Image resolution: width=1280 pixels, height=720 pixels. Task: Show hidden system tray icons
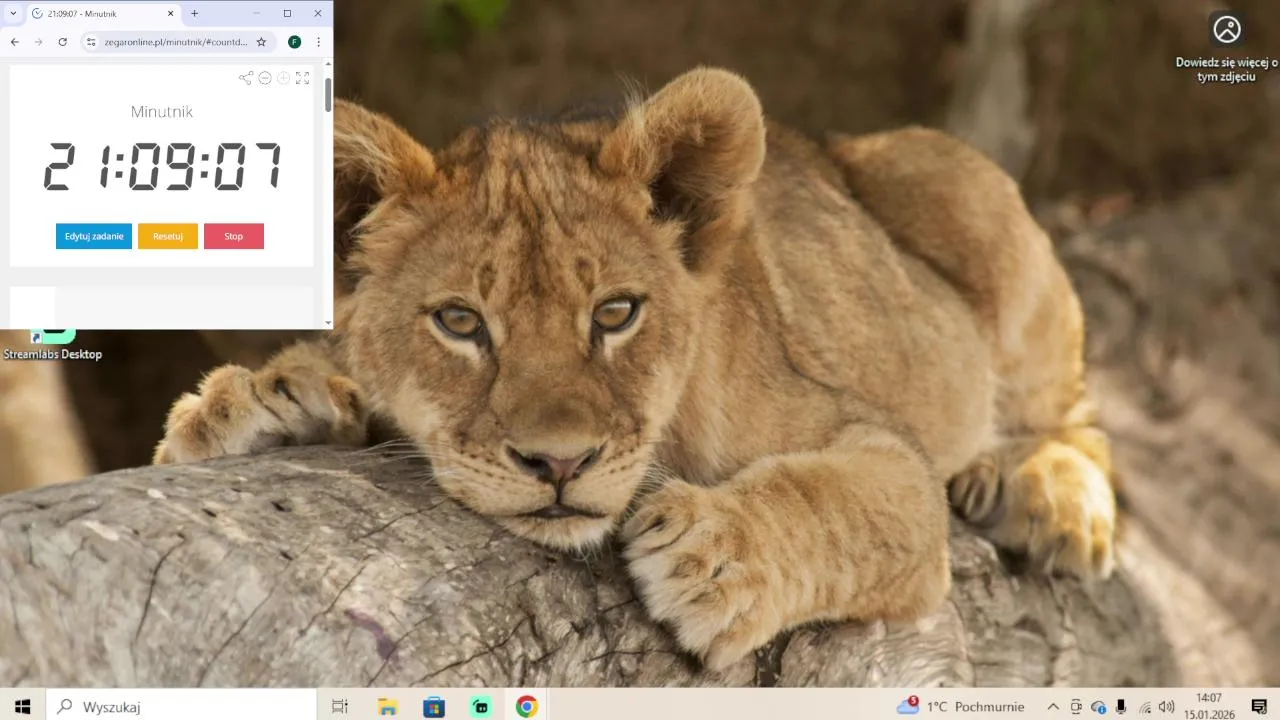[x=1053, y=706]
